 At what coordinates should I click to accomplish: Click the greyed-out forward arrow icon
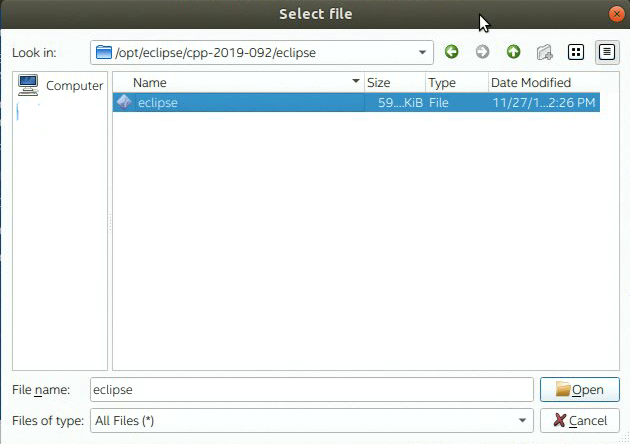[482, 52]
